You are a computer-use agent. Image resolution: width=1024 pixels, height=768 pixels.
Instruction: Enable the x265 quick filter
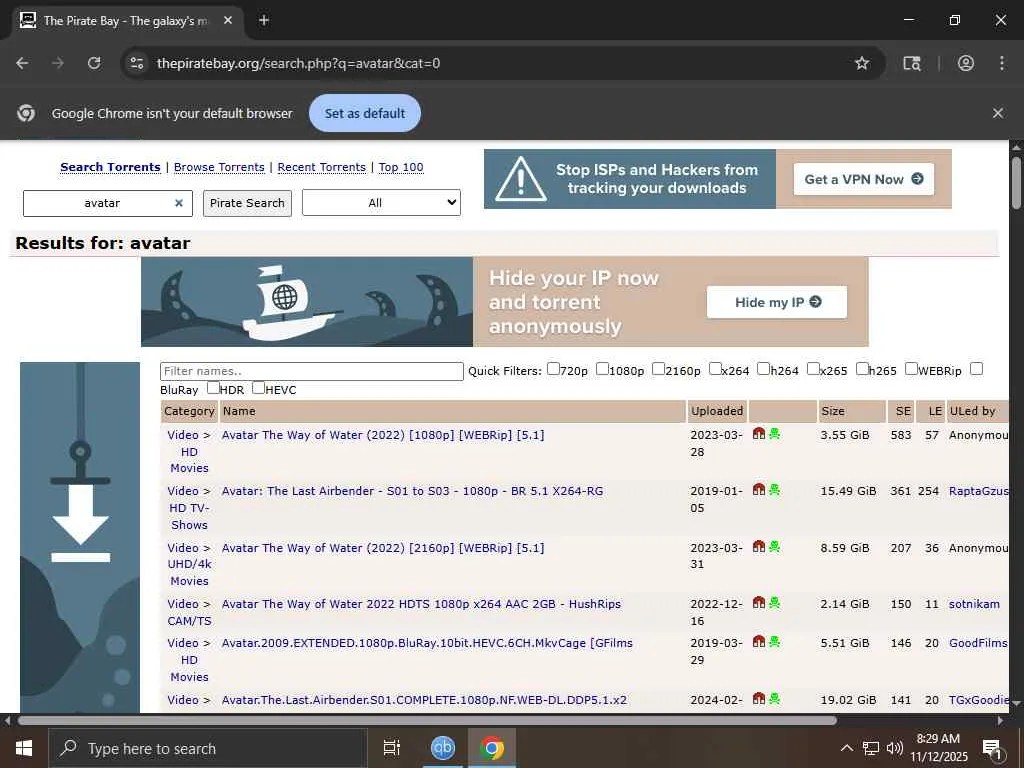(x=813, y=369)
